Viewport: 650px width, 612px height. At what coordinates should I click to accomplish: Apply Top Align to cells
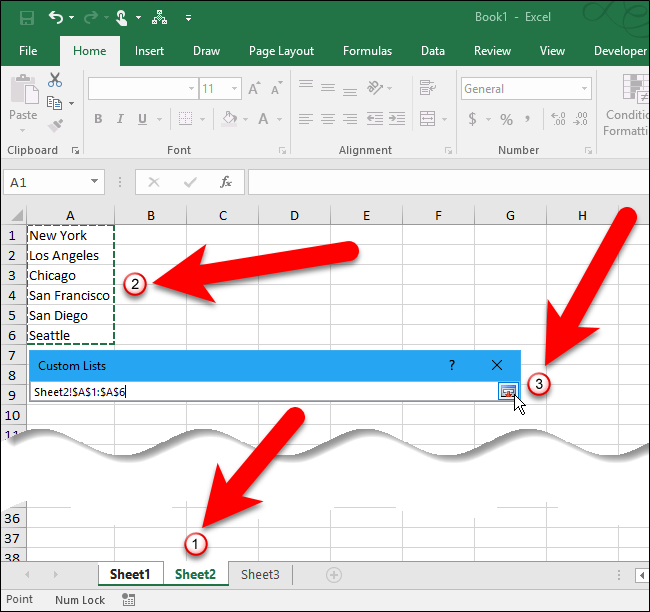306,85
